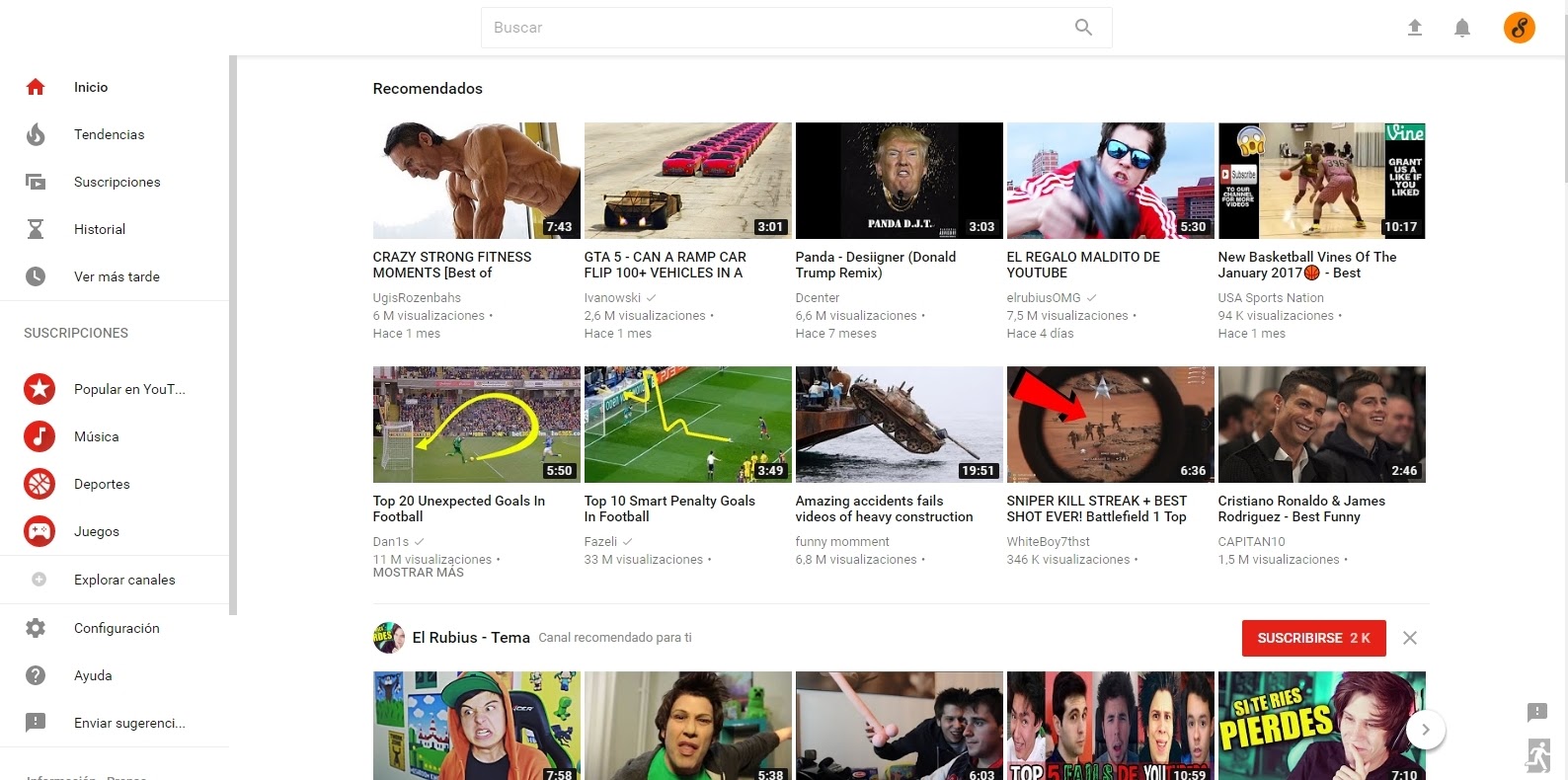Click the Inicio home icon

coord(36,87)
